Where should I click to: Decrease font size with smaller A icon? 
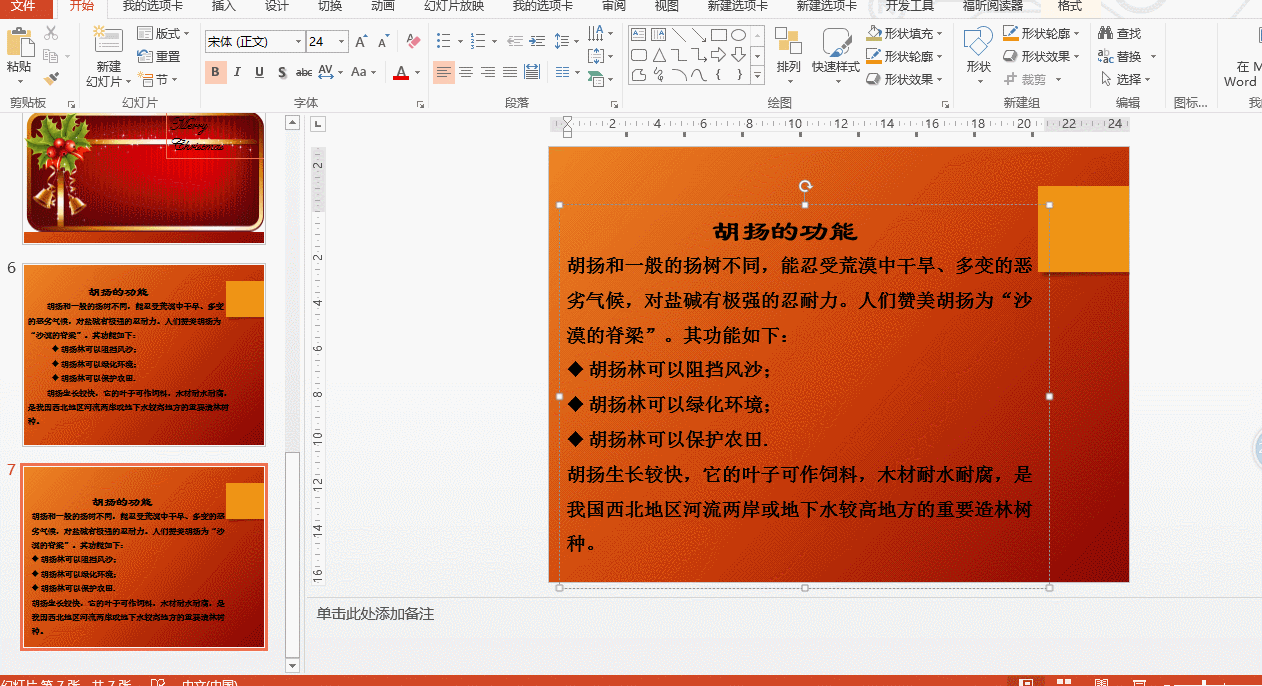point(383,42)
